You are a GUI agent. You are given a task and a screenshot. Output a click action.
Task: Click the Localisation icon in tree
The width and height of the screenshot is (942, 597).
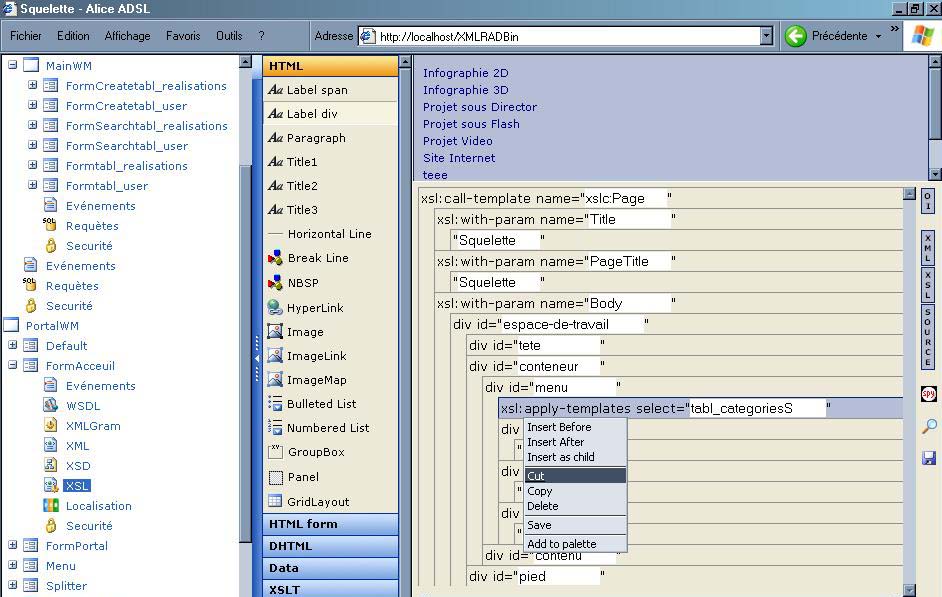[51, 506]
